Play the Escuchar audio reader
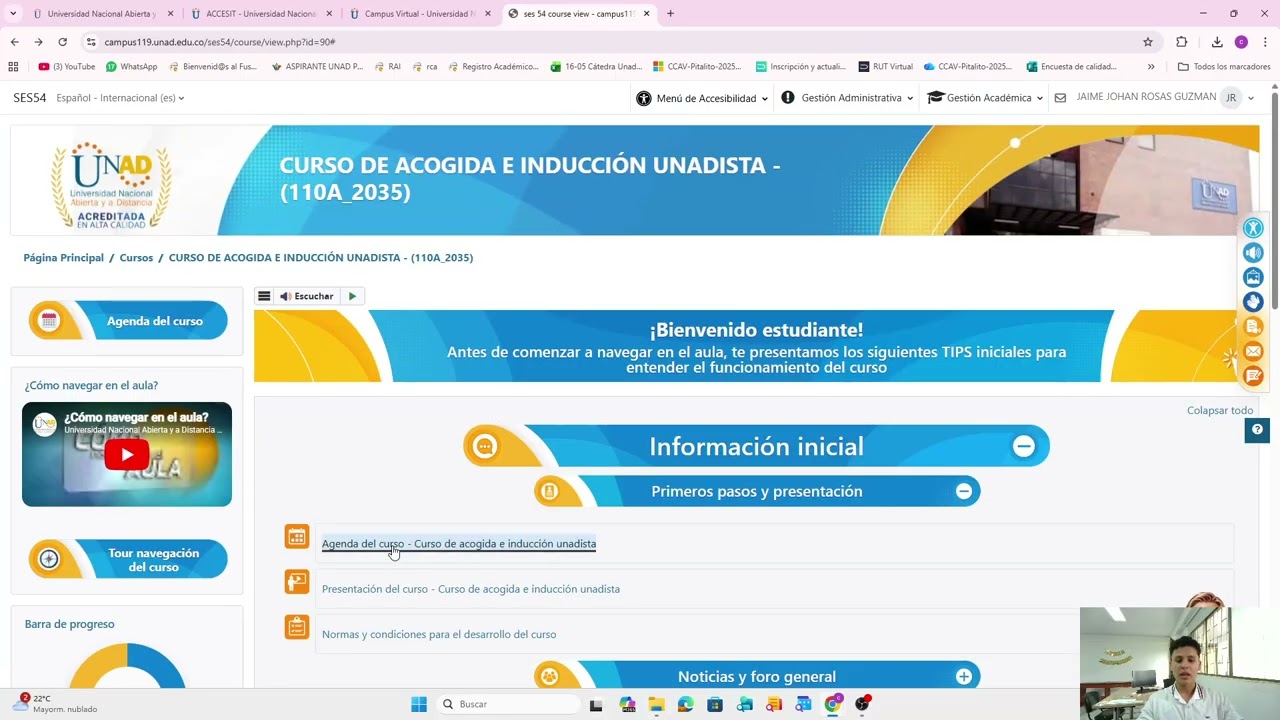Image resolution: width=1280 pixels, height=720 pixels. point(352,296)
